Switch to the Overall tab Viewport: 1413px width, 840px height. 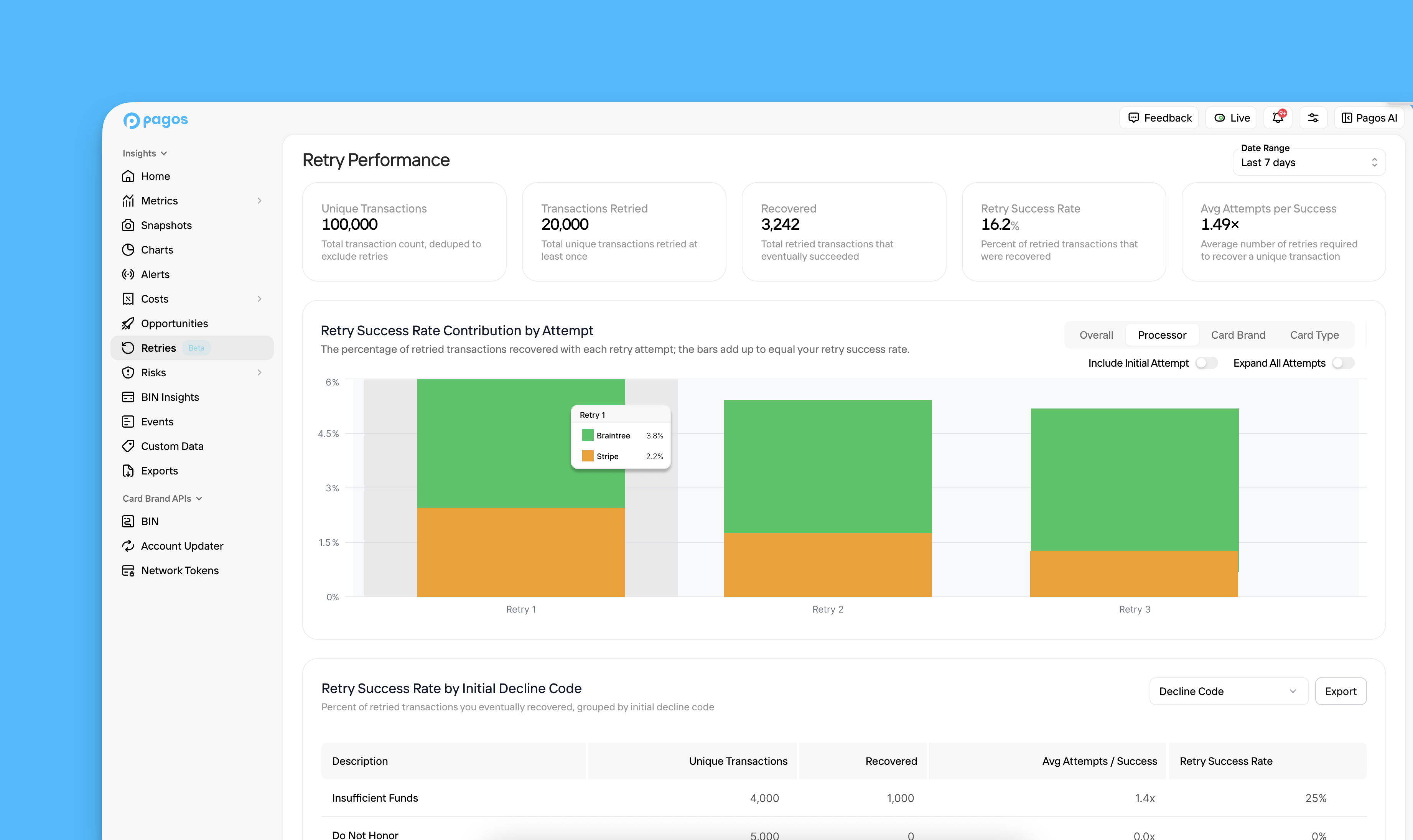[1096, 335]
